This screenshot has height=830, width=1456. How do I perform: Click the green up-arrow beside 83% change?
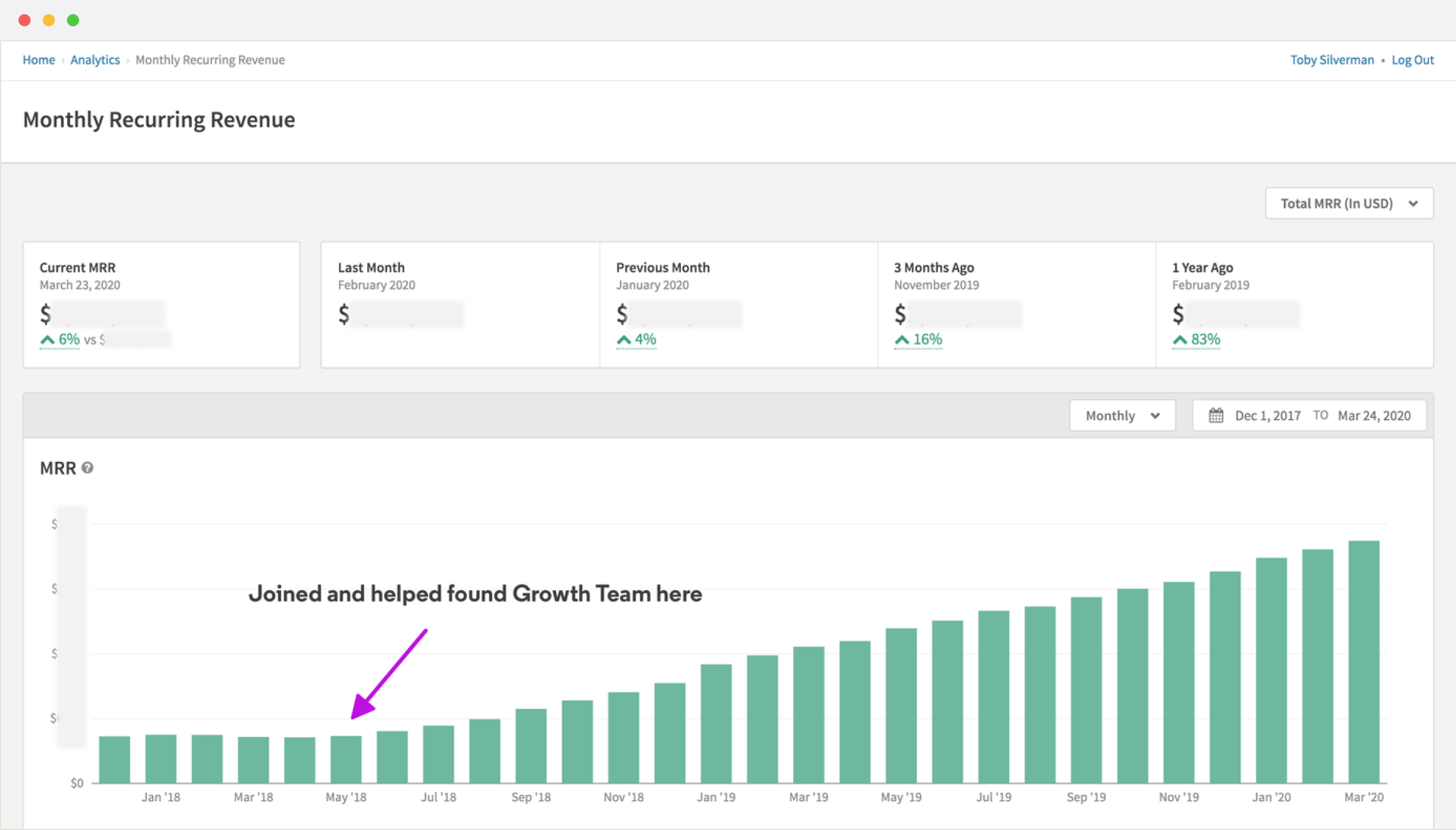pyautogui.click(x=1179, y=339)
